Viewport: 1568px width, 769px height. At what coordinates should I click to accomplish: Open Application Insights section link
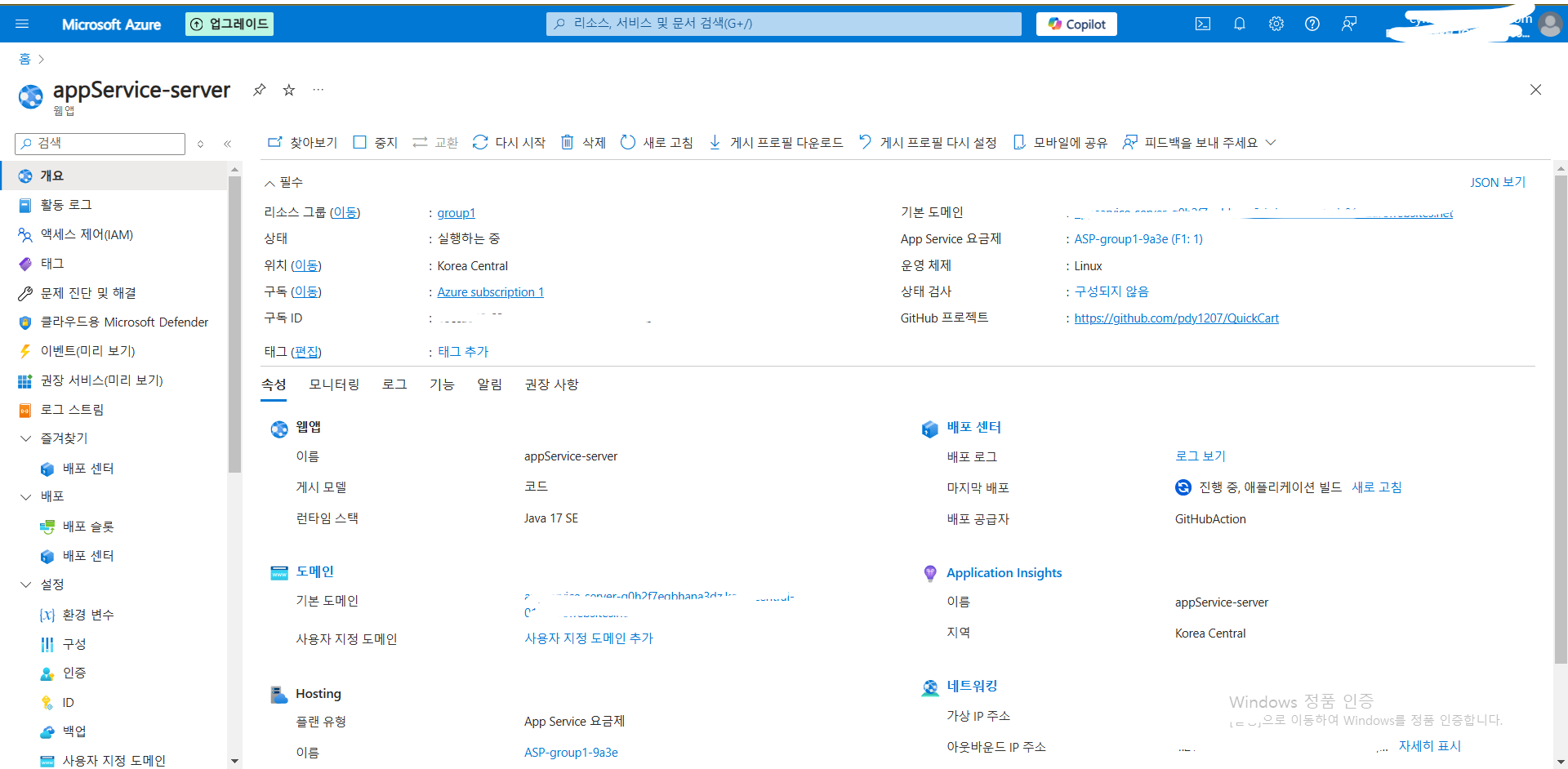(1004, 573)
